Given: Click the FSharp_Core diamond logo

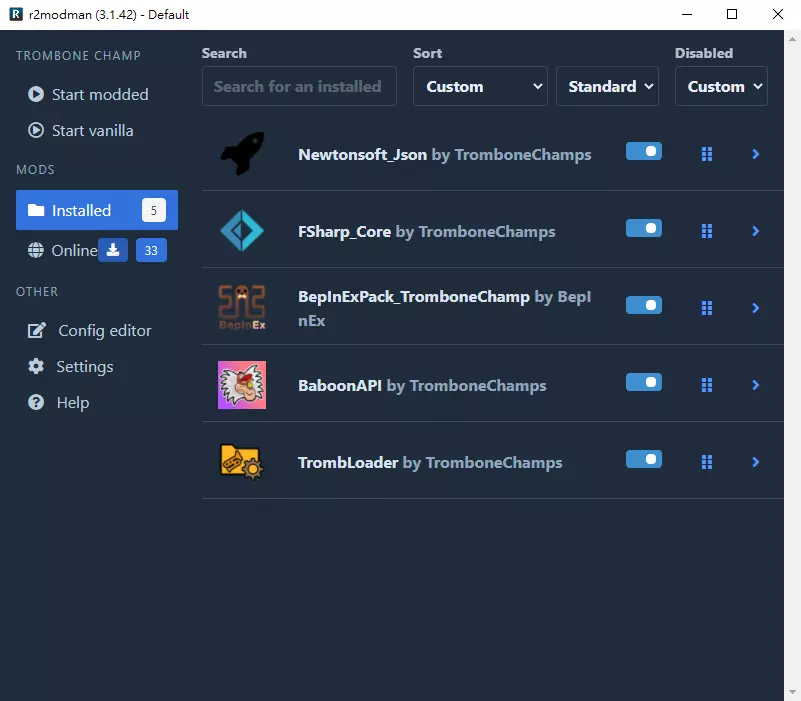Looking at the screenshot, I should 242,231.
